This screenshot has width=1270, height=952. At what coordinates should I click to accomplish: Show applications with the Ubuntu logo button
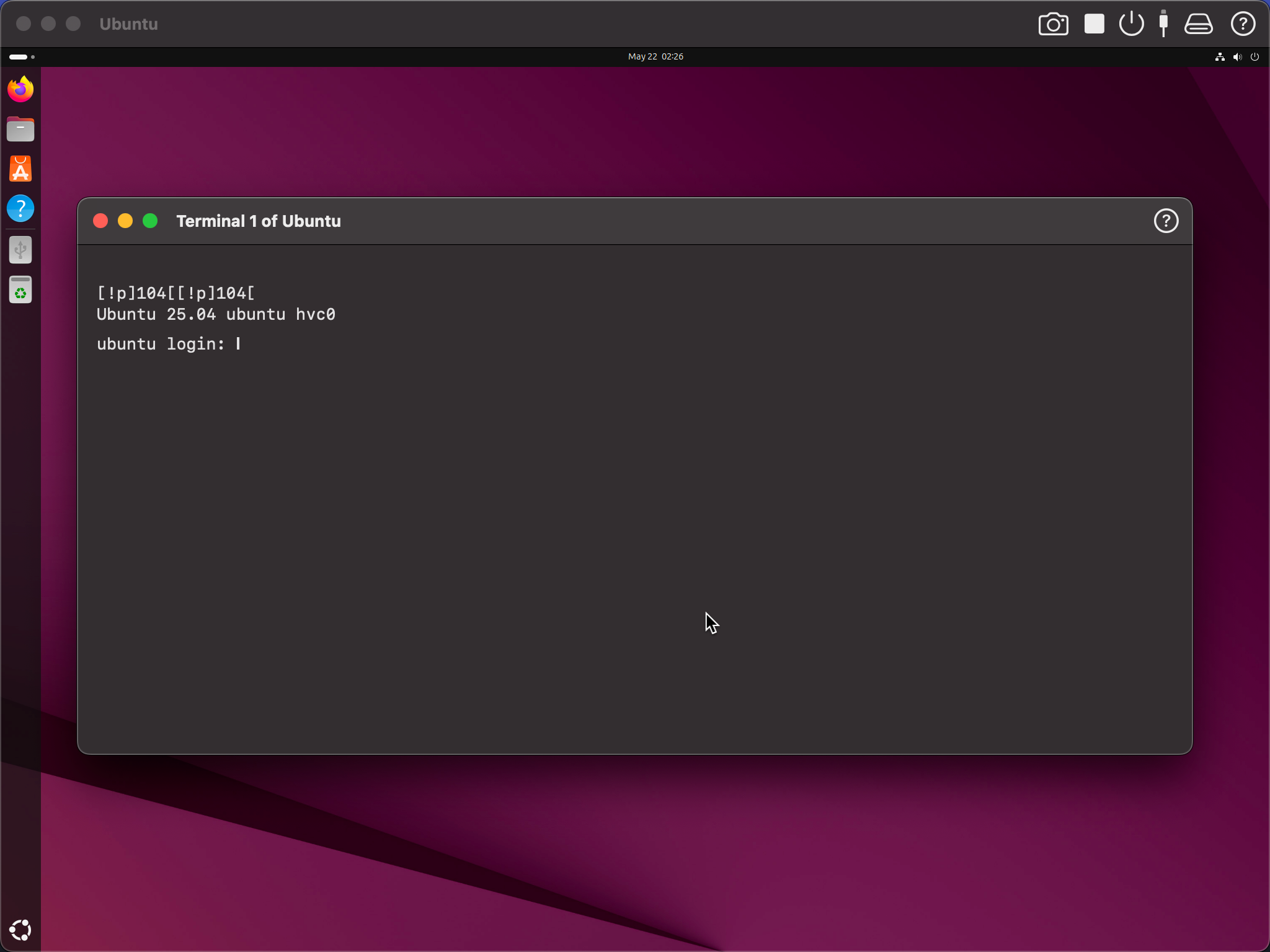coord(20,929)
